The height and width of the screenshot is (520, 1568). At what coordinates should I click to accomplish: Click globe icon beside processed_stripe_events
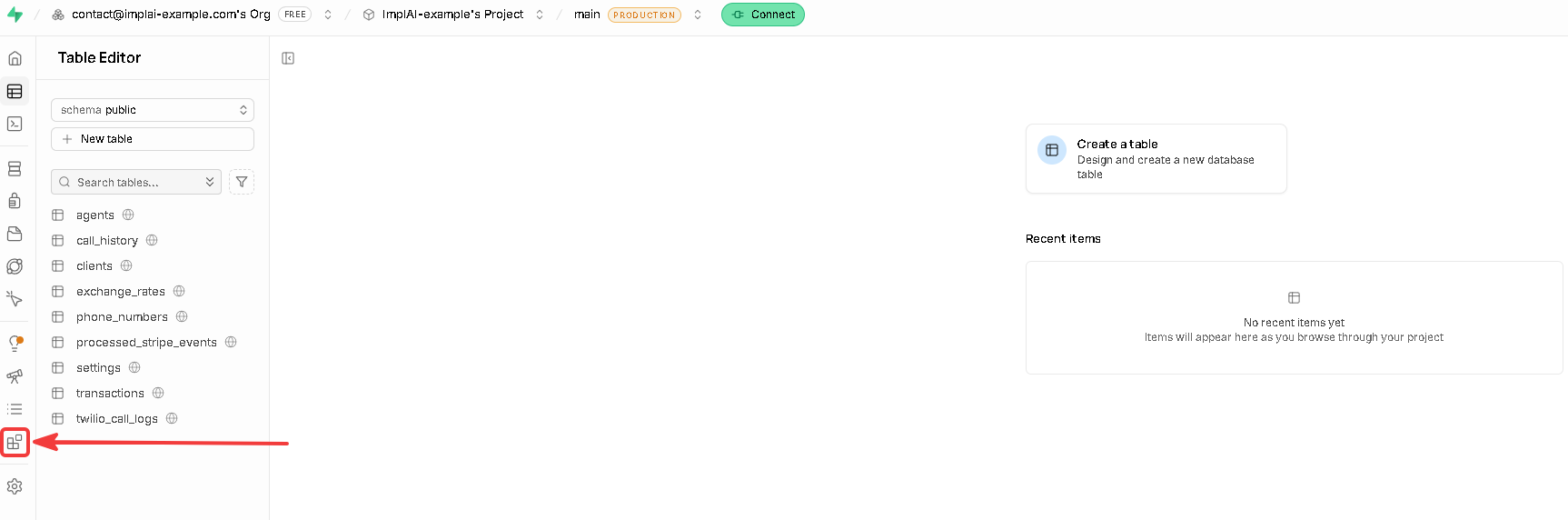[231, 342]
